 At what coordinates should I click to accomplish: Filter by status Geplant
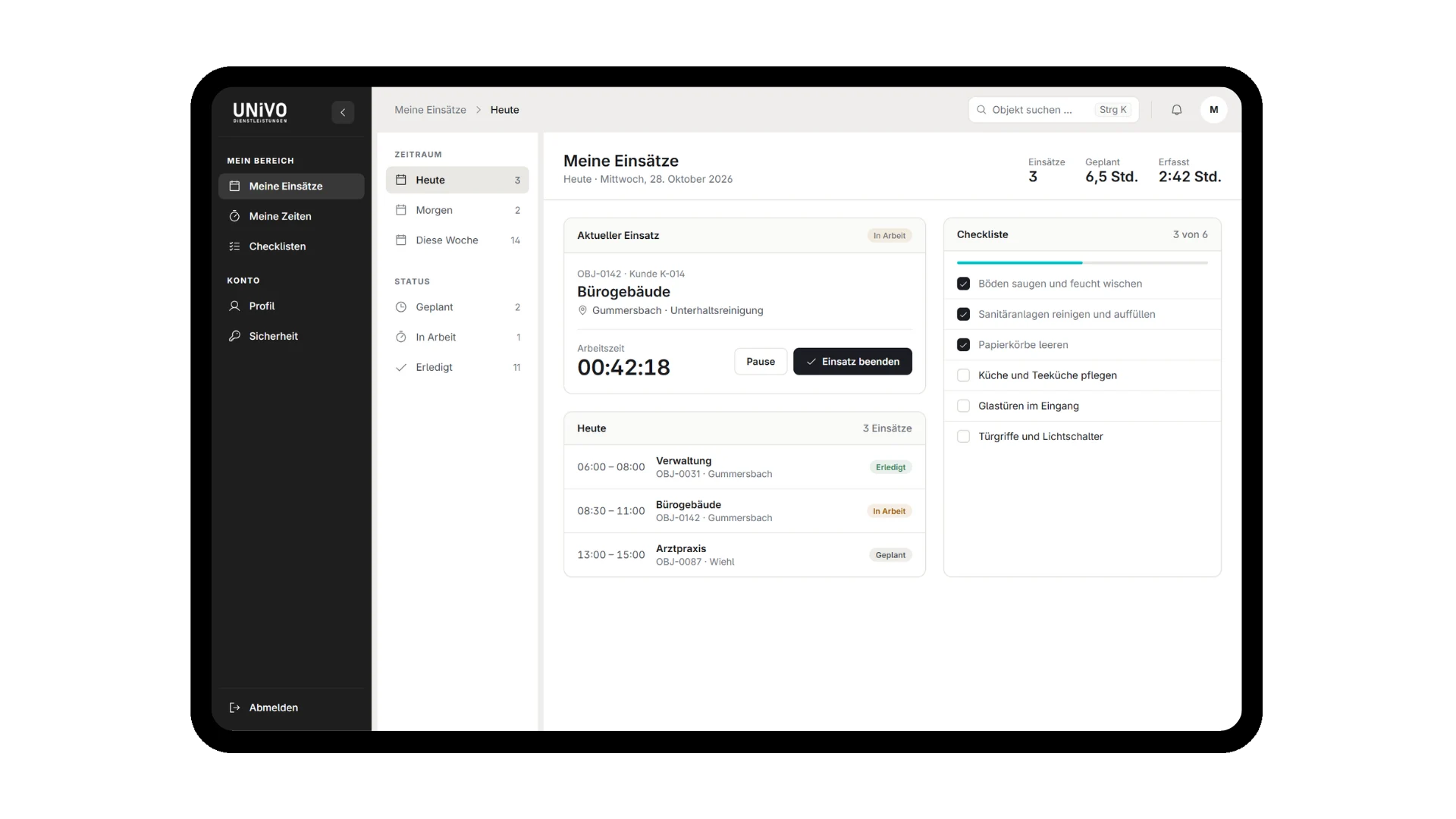pos(457,307)
